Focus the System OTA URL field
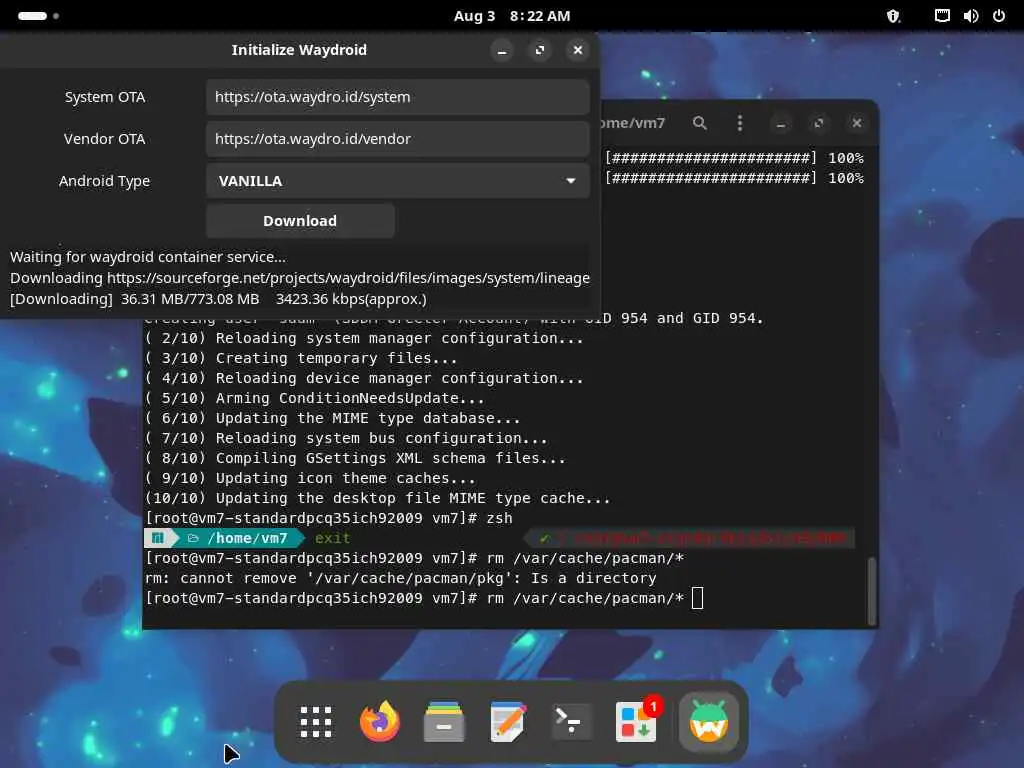This screenshot has width=1024, height=768. pyautogui.click(x=398, y=97)
